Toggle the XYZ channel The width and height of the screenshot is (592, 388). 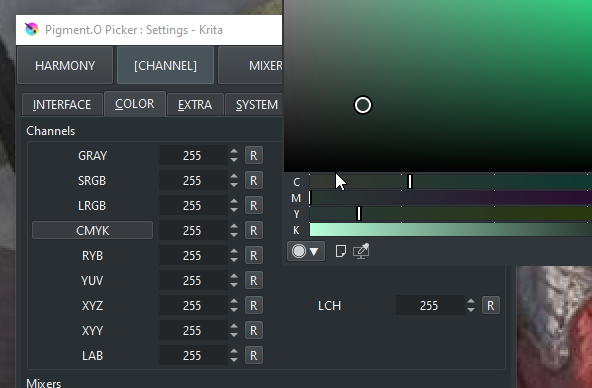click(92, 305)
